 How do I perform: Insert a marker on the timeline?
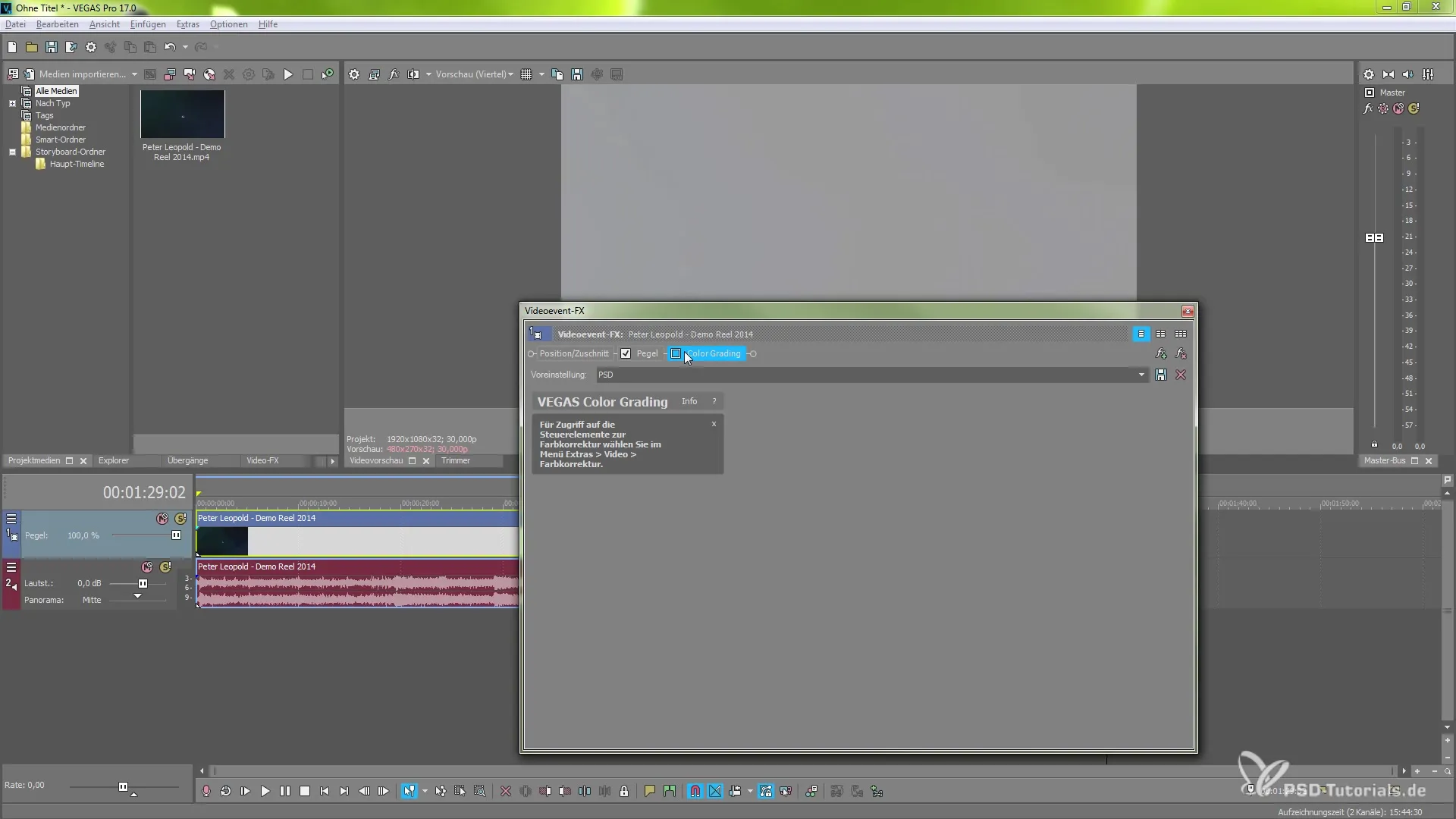click(650, 791)
